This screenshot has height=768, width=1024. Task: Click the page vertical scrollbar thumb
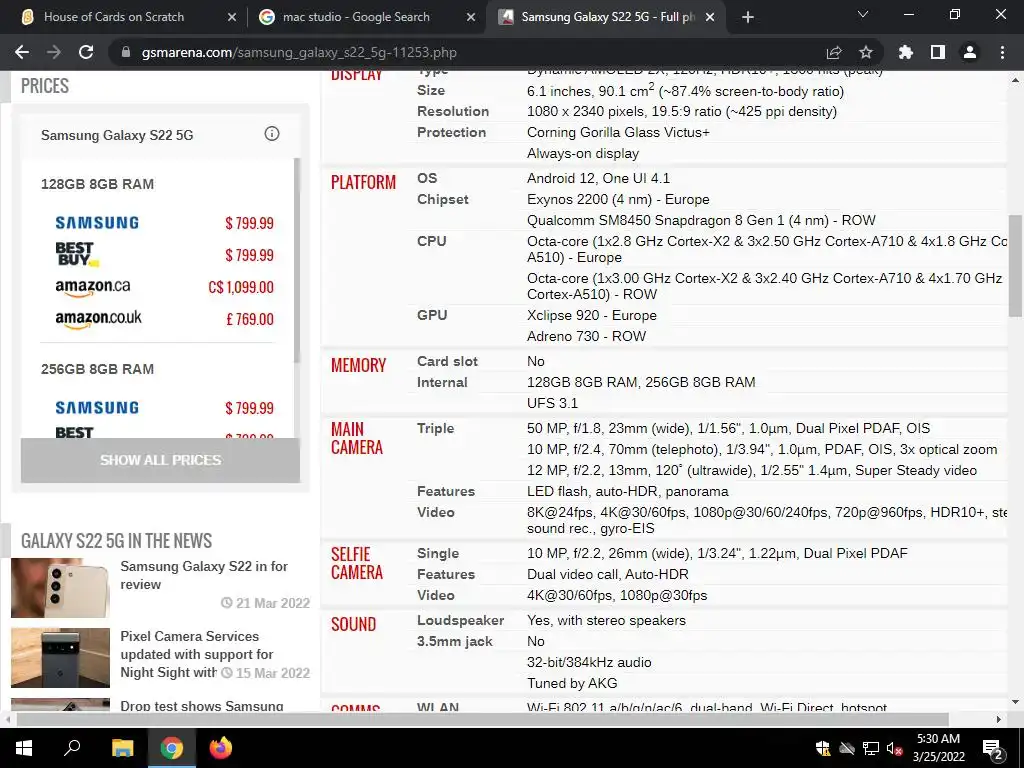click(x=1015, y=266)
